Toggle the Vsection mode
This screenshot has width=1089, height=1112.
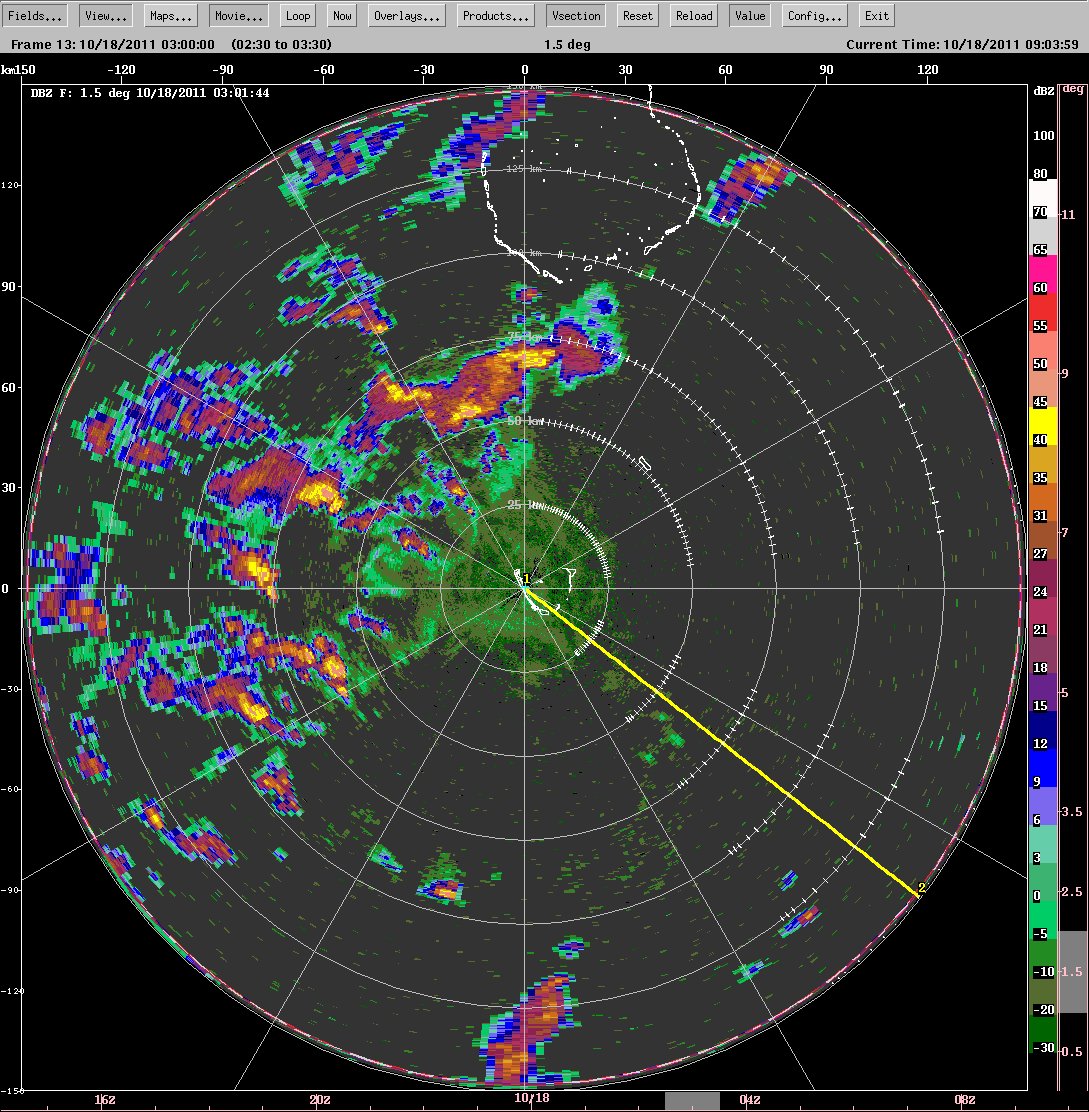(x=576, y=16)
